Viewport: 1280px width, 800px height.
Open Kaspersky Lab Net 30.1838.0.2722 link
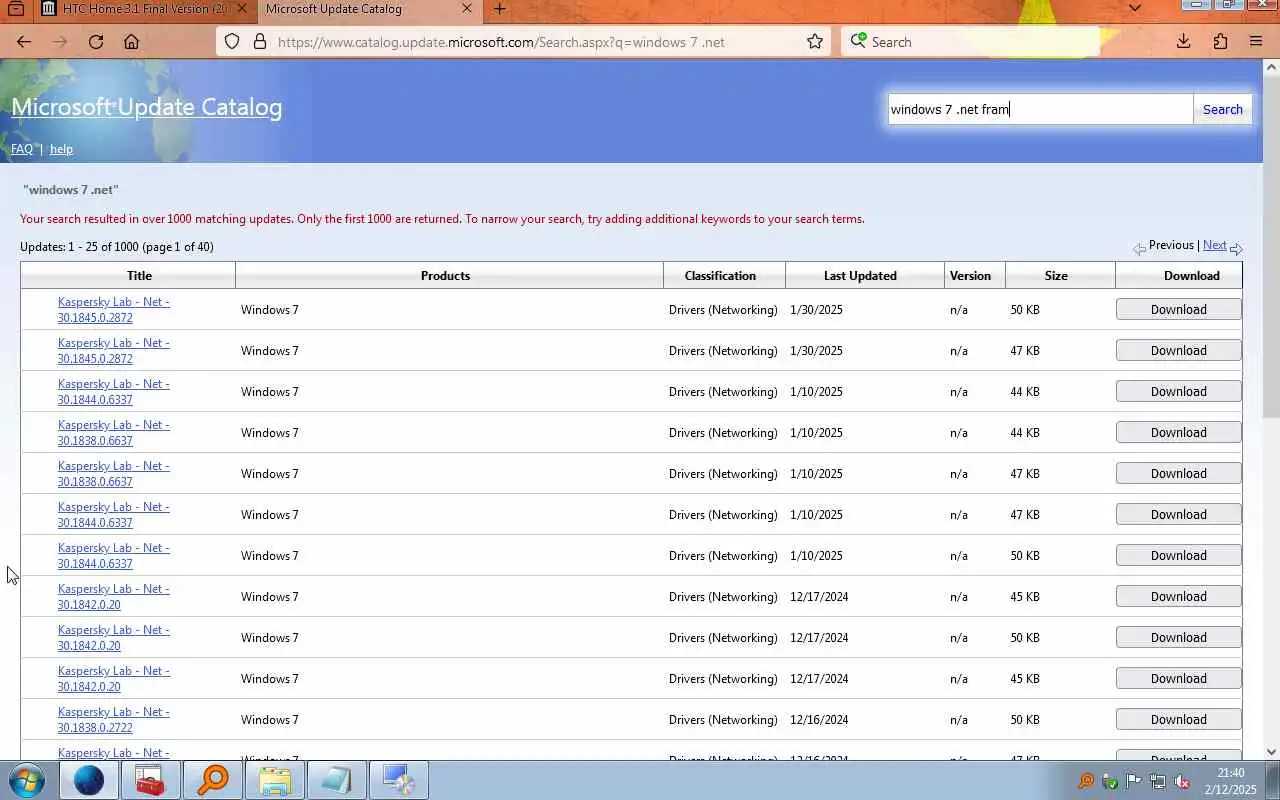click(x=113, y=719)
